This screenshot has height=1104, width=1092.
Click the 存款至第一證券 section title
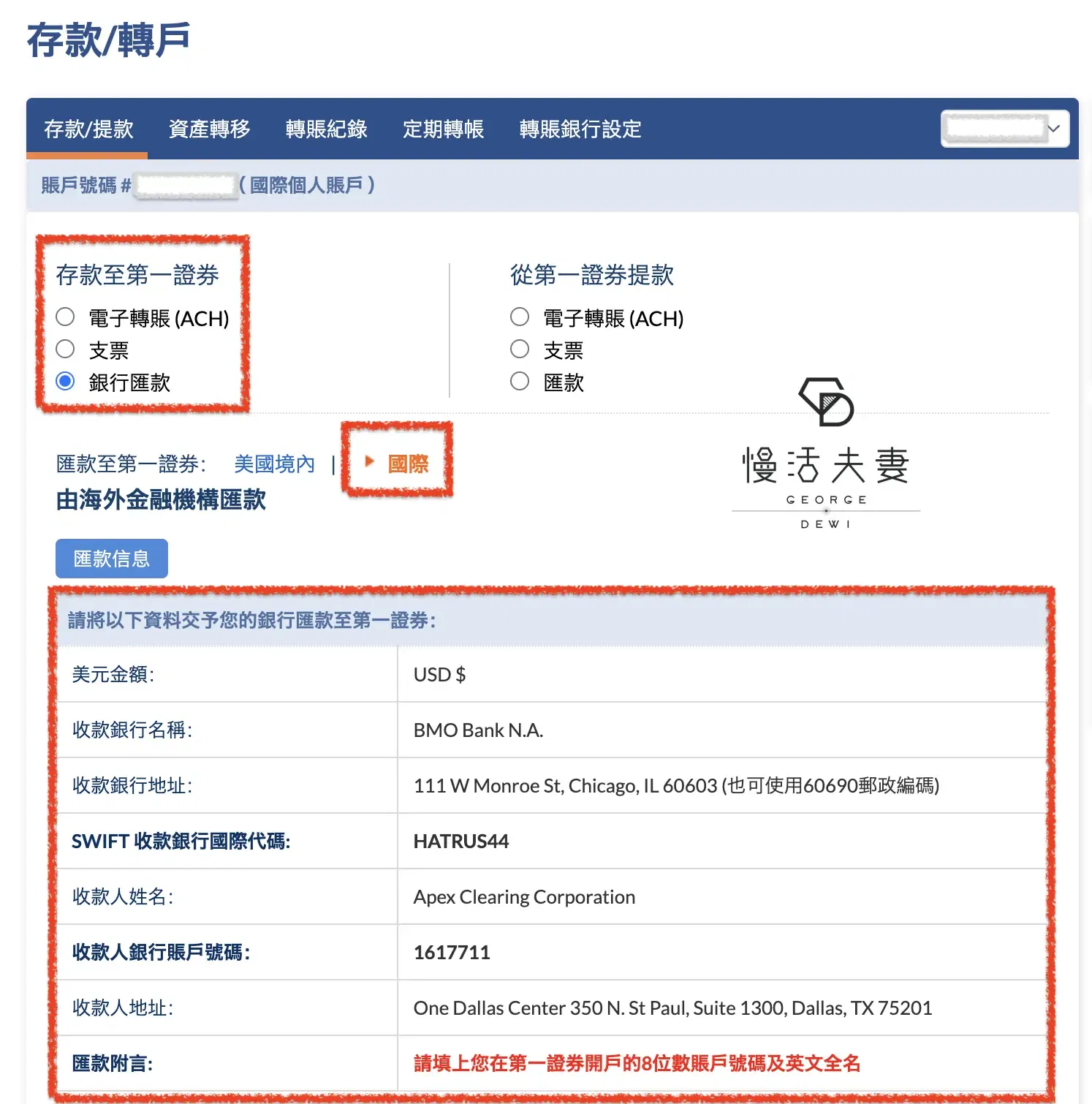coord(137,275)
